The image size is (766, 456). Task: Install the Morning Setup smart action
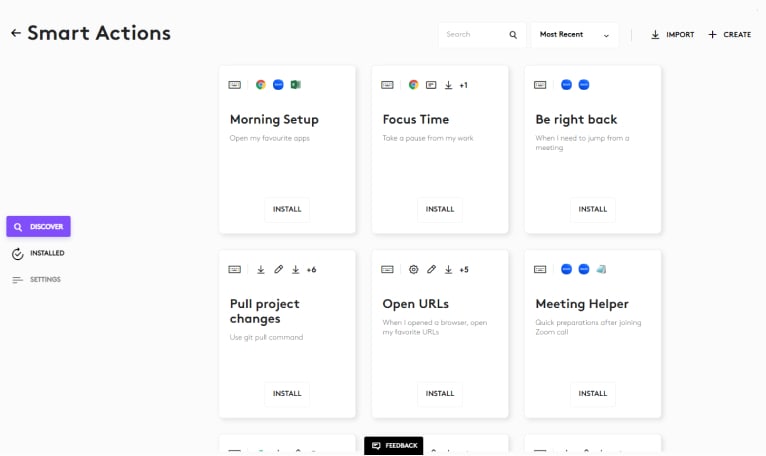(x=287, y=209)
